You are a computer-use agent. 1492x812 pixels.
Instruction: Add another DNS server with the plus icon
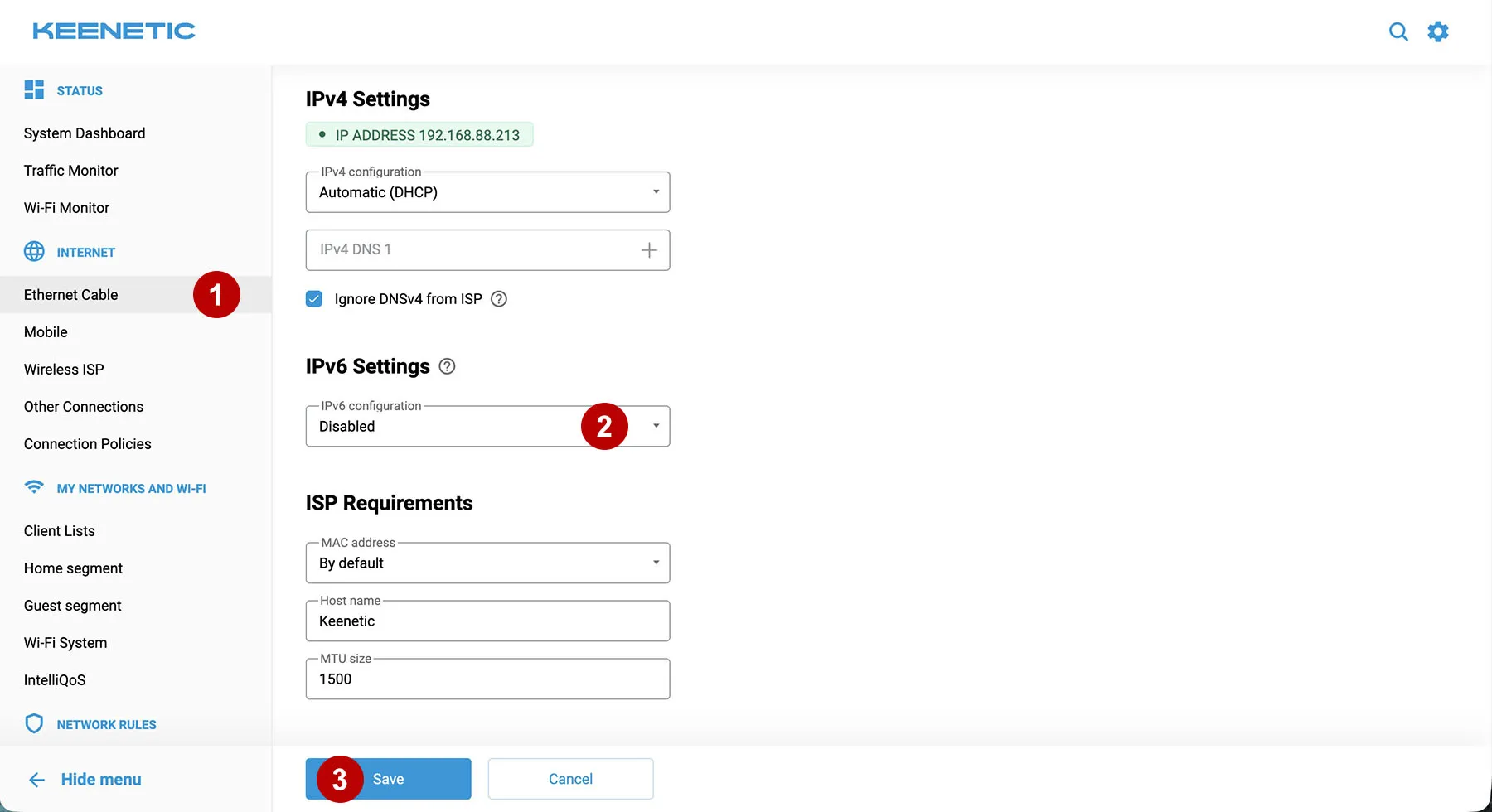tap(649, 249)
